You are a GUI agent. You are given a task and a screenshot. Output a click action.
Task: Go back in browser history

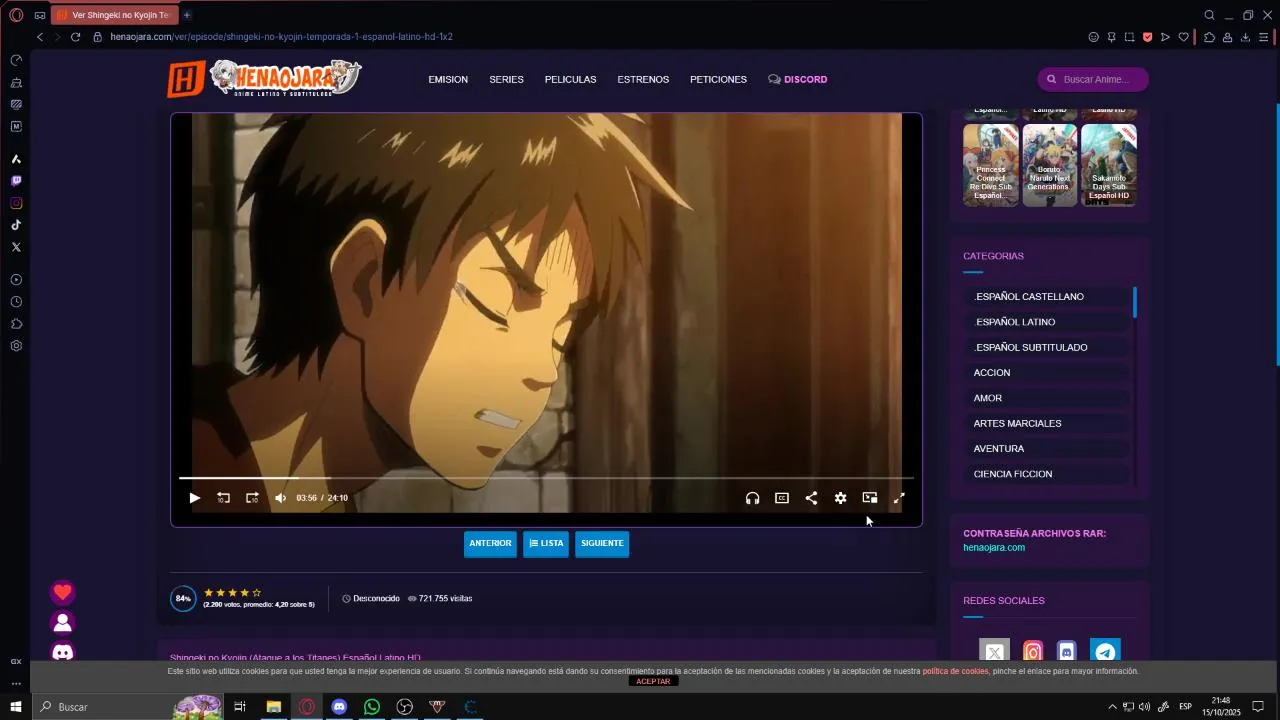(x=40, y=37)
